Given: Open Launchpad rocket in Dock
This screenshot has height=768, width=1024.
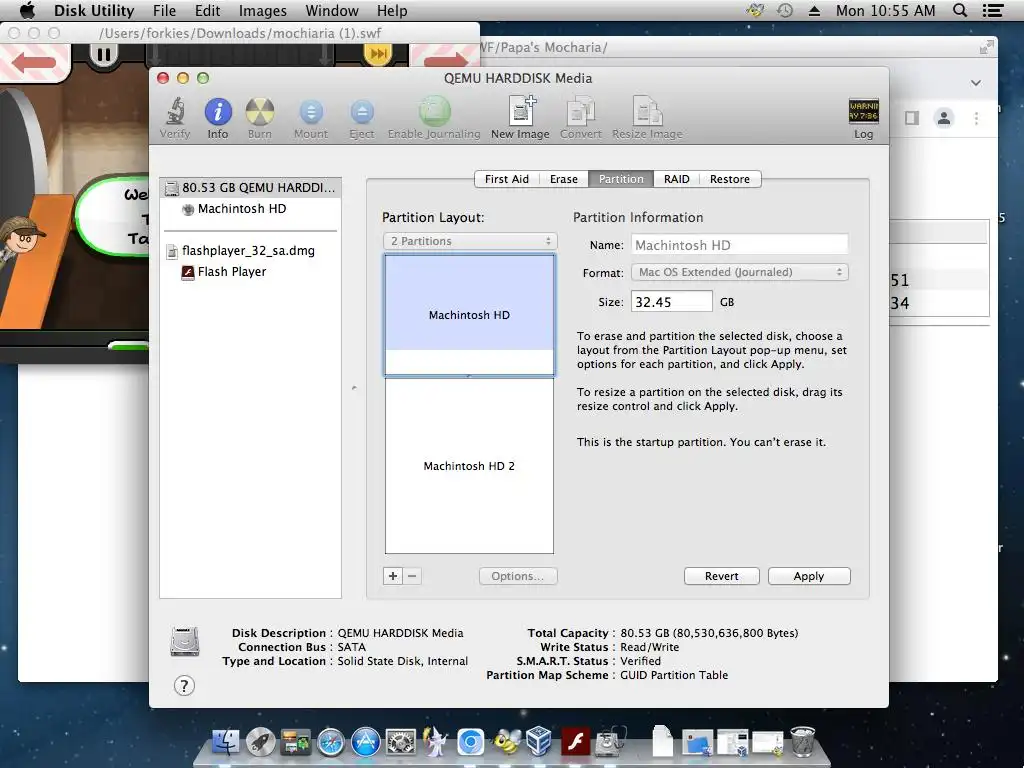Looking at the screenshot, I should click(x=260, y=743).
